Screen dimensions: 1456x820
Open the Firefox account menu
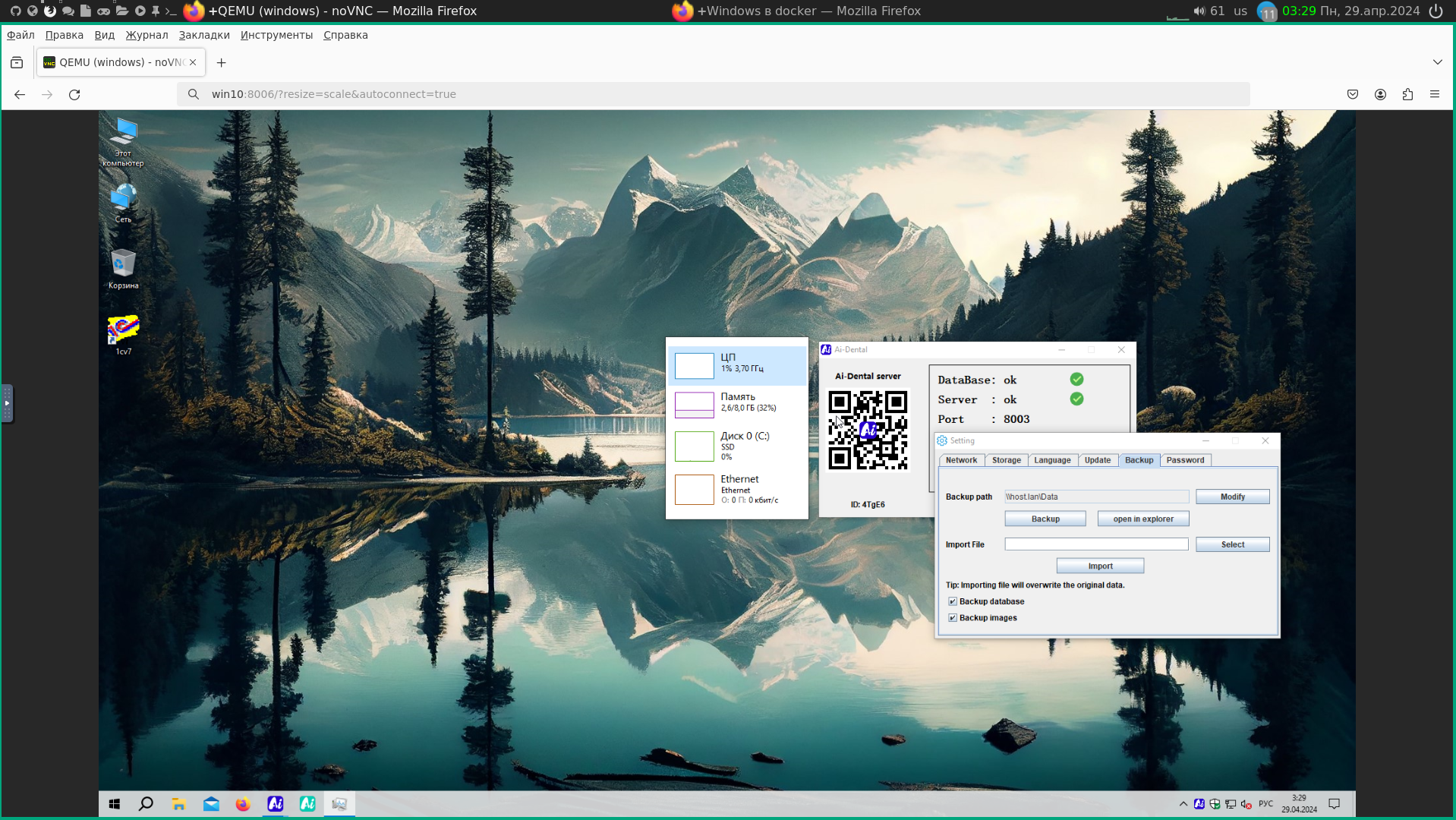(1380, 94)
